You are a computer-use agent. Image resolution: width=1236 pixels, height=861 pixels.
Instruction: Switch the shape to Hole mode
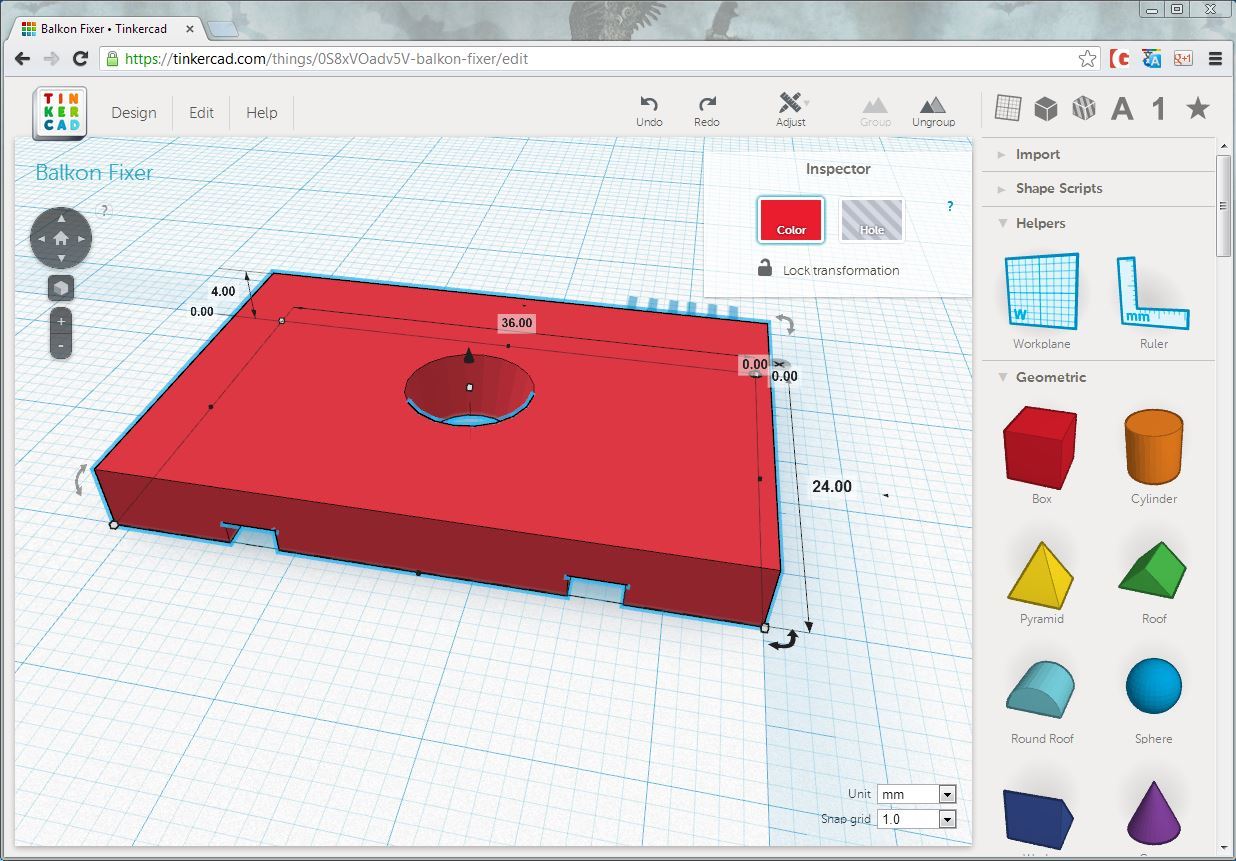(871, 219)
